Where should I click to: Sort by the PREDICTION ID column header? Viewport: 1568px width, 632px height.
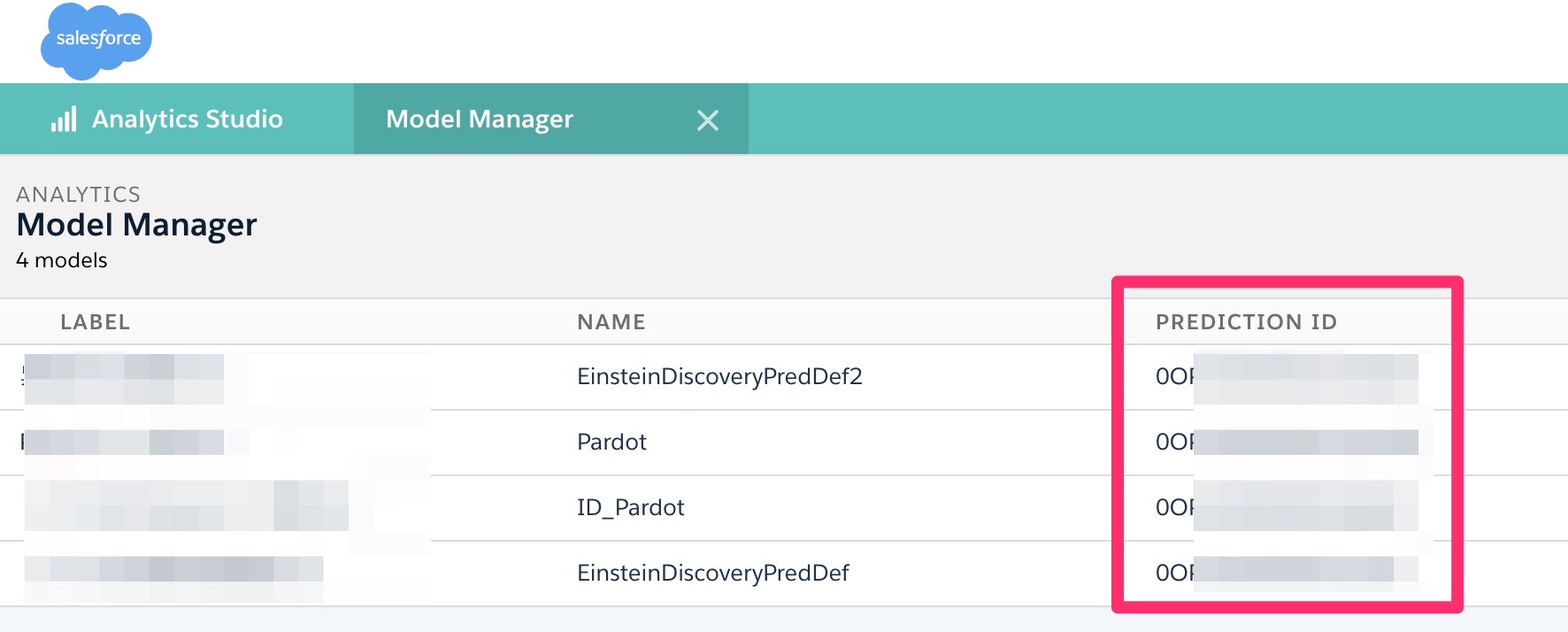tap(1247, 322)
